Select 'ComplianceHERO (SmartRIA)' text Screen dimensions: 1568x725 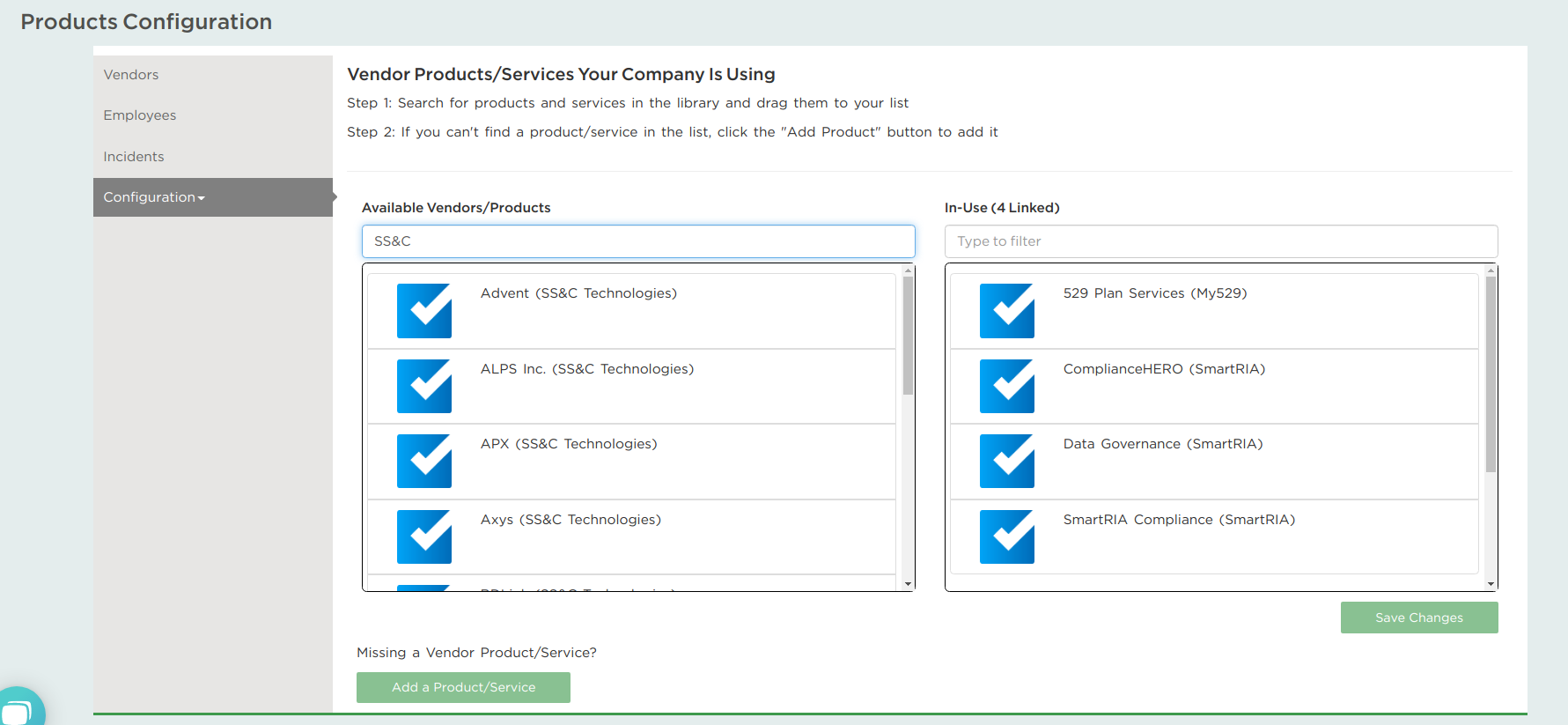1164,369
